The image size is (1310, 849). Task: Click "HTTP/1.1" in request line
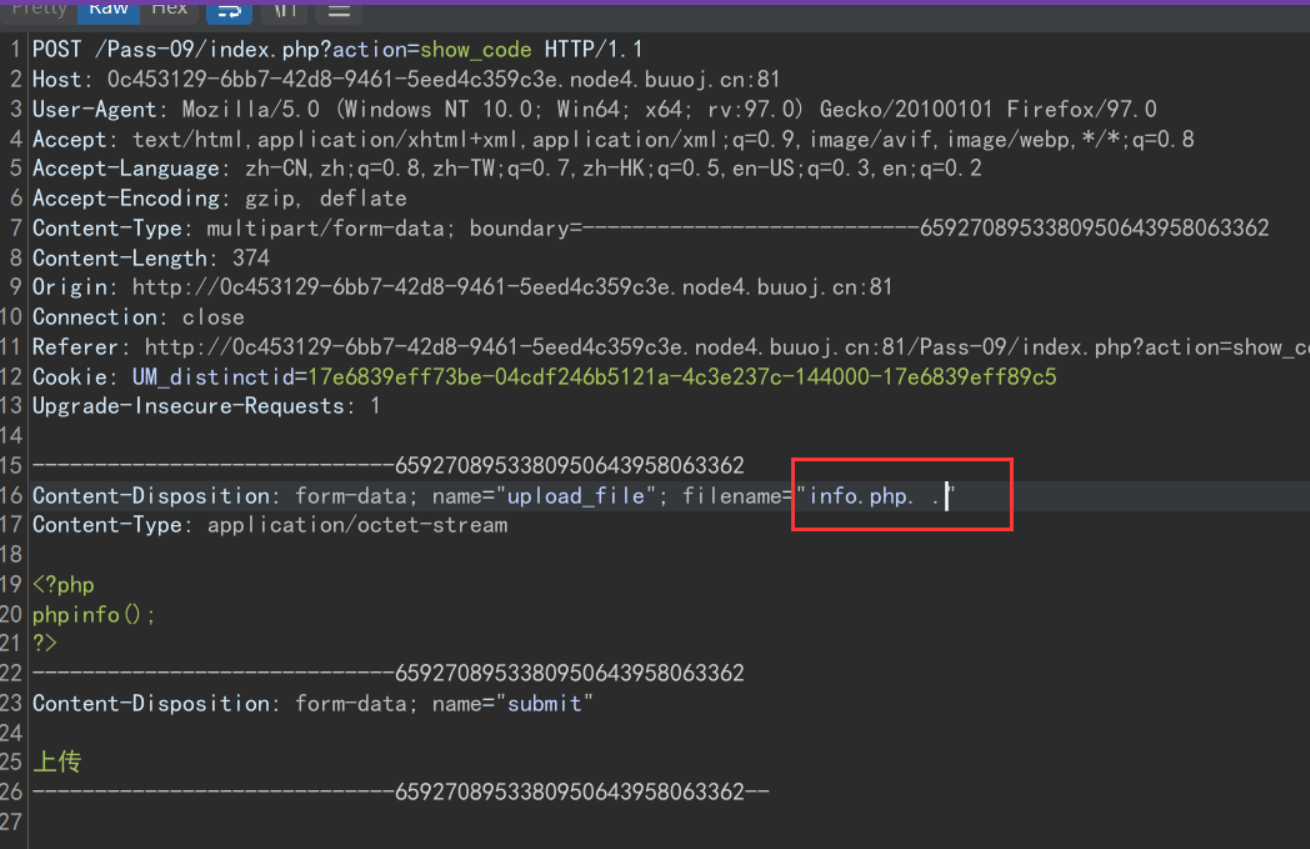(594, 50)
